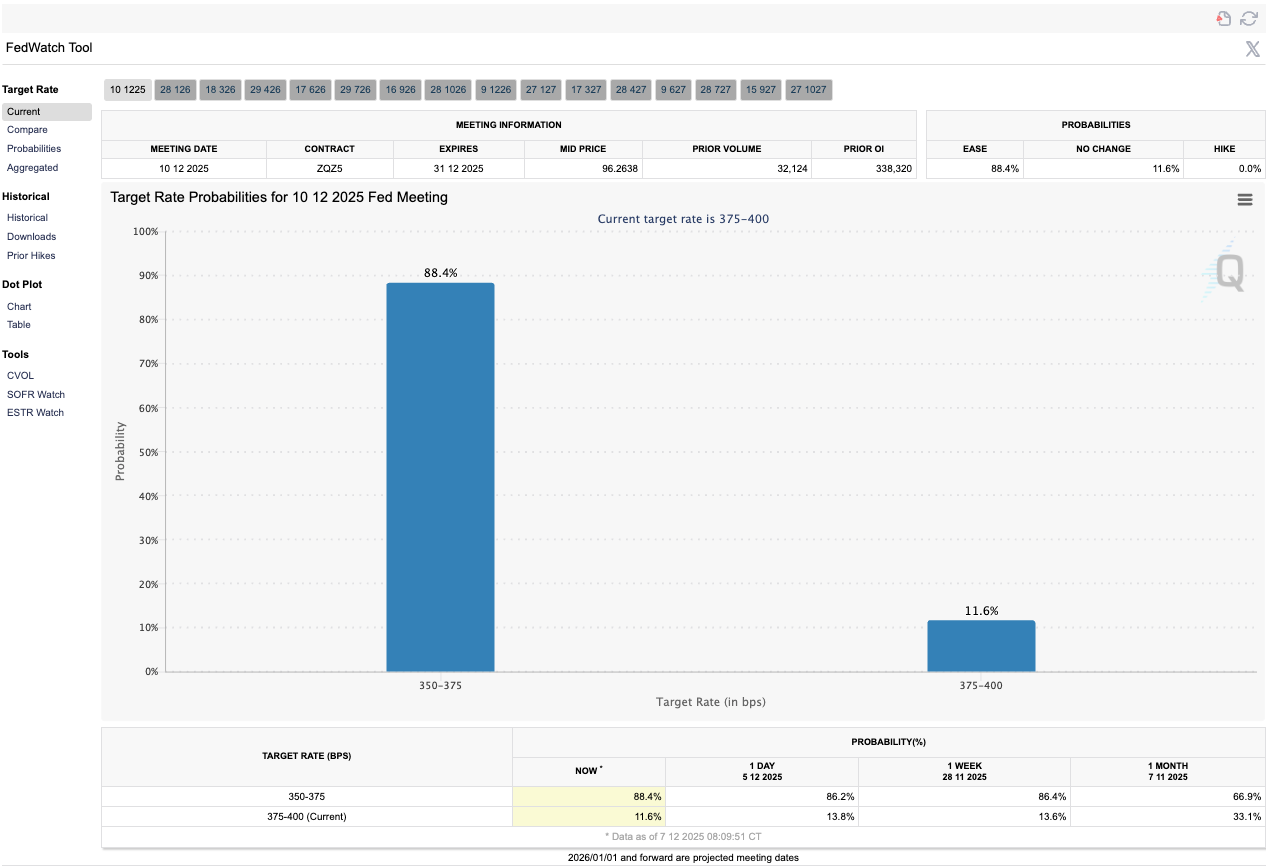
Task: Open the Dot Plot Table view
Action: coord(19,325)
